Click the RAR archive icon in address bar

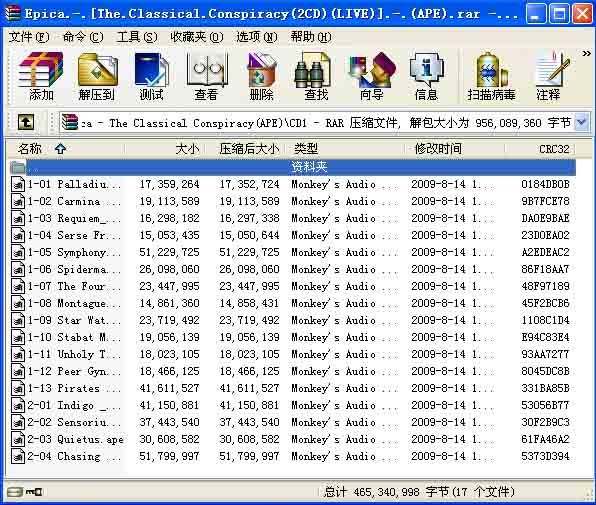(x=70, y=122)
